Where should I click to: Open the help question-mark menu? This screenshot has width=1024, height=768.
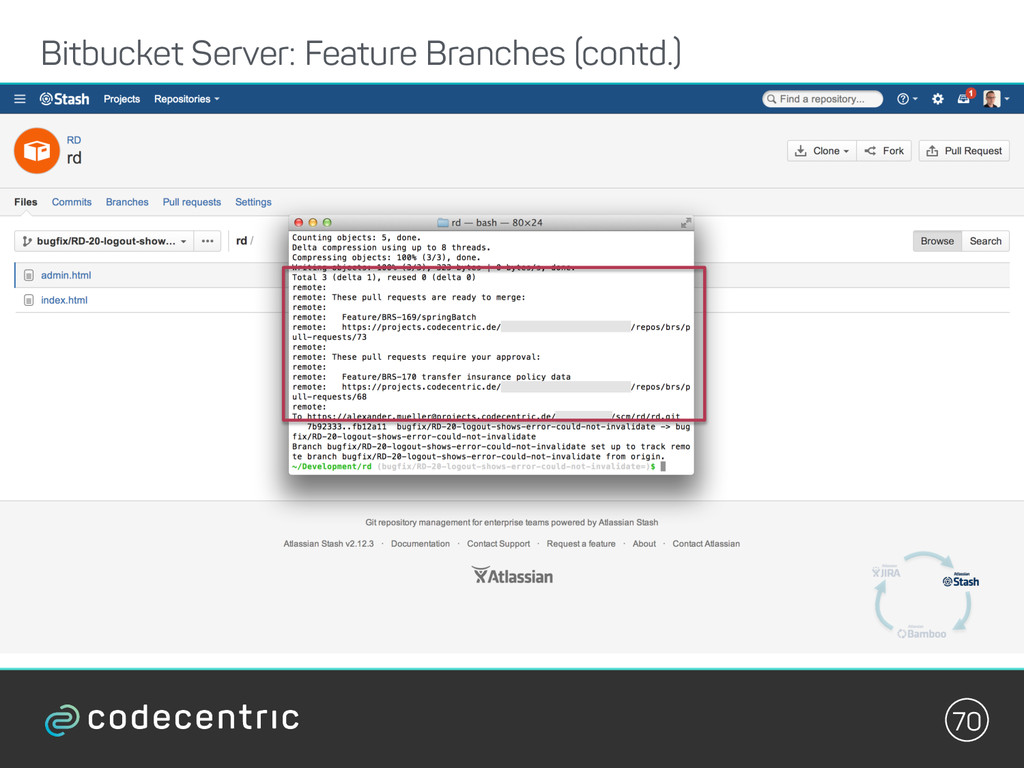point(906,99)
